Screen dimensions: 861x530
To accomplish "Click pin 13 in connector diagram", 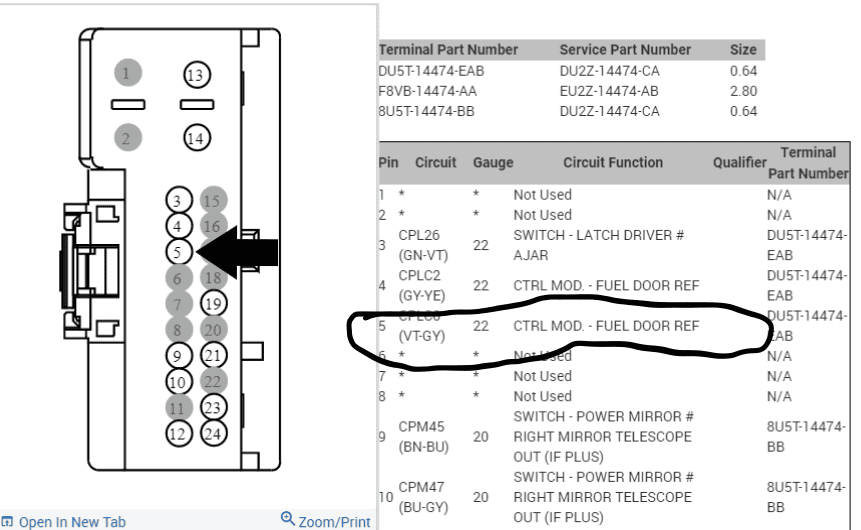I will tap(197, 75).
